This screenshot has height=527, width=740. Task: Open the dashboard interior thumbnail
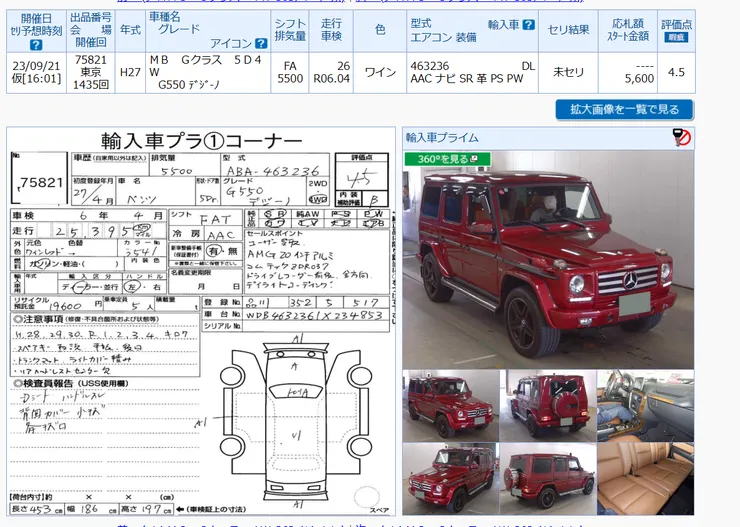pos(645,405)
